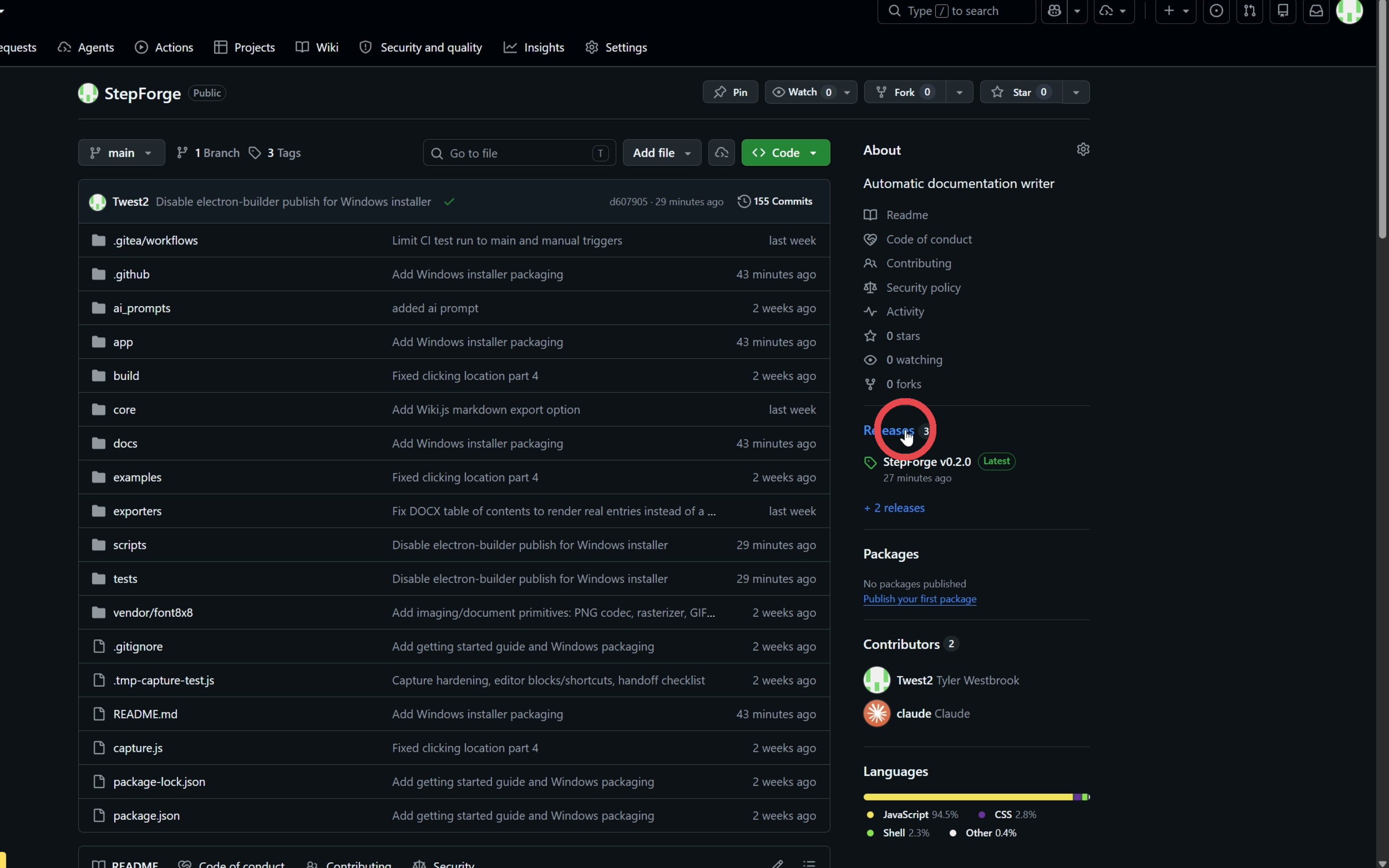Click the Twest2 contributor avatar
1389x868 pixels.
pyautogui.click(x=876, y=680)
